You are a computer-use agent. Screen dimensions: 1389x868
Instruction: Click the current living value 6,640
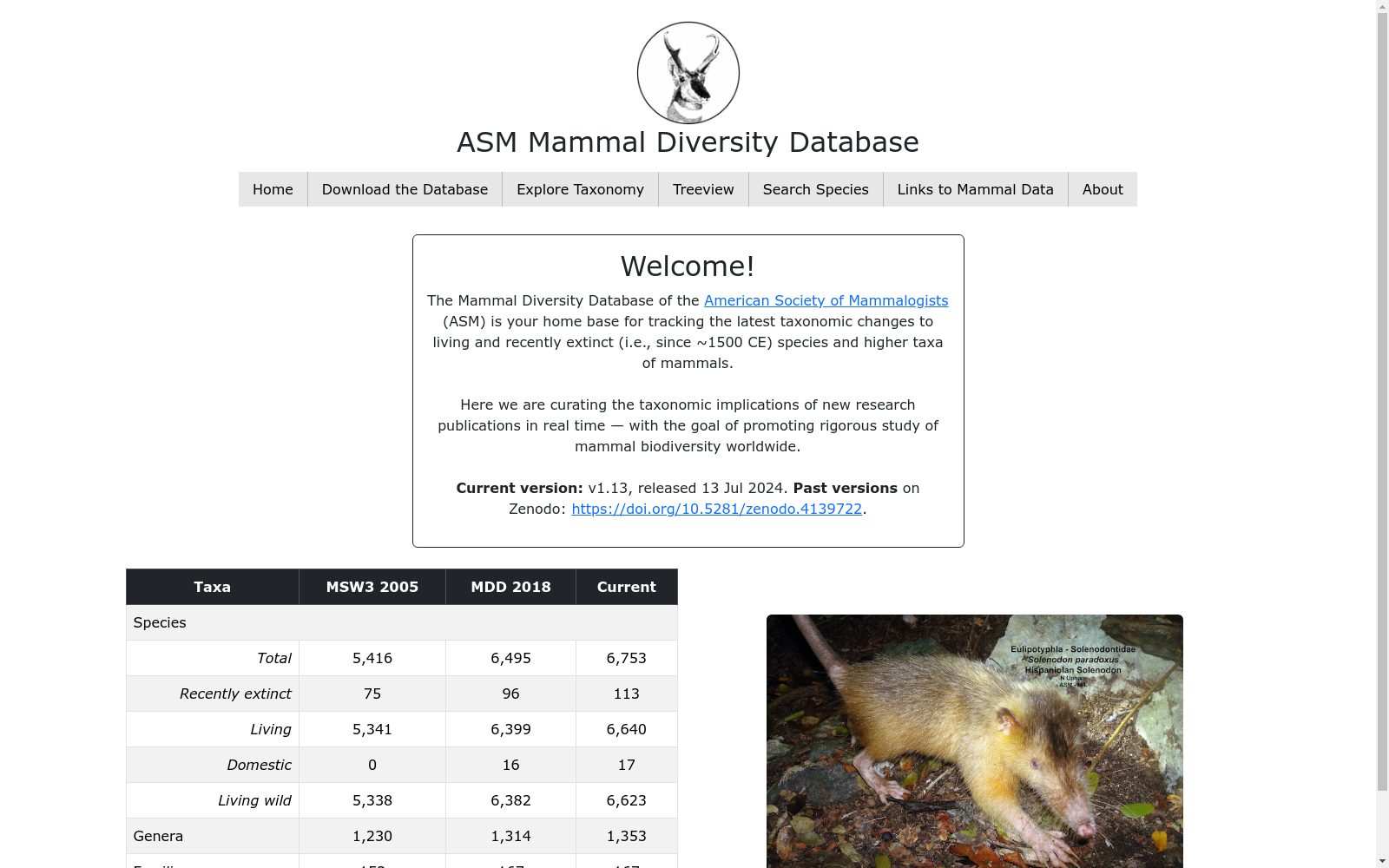(x=627, y=729)
